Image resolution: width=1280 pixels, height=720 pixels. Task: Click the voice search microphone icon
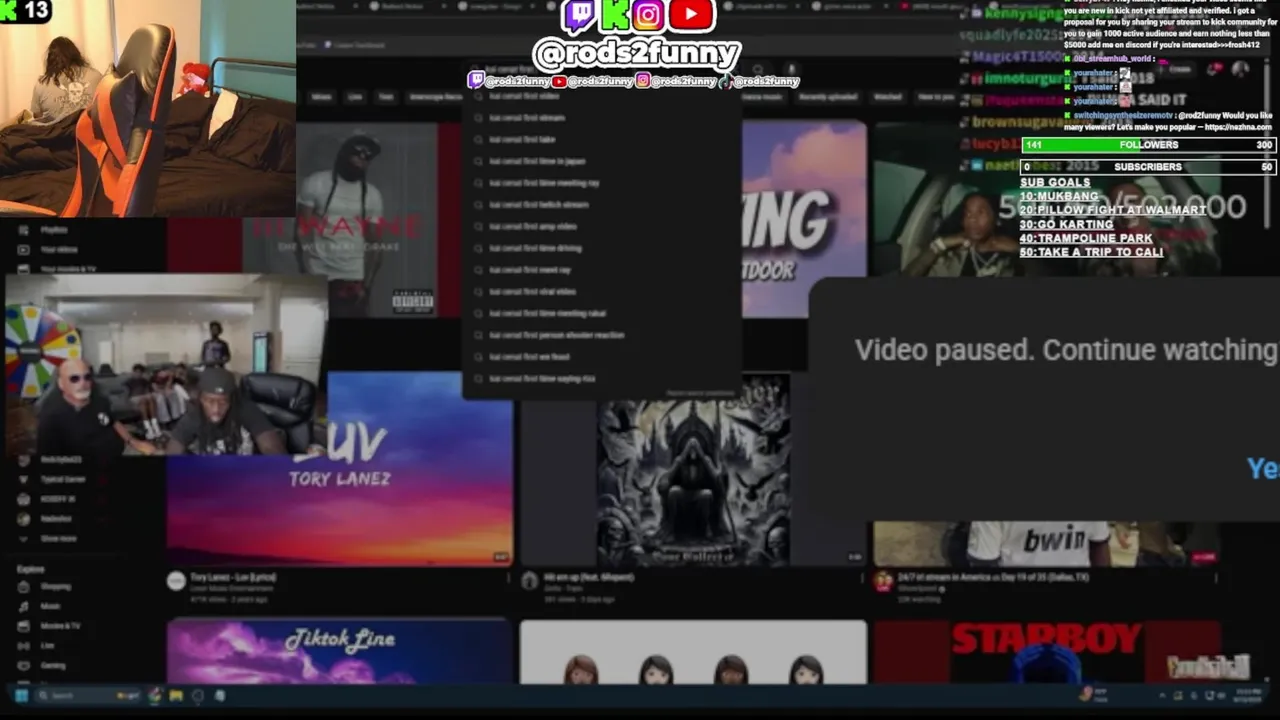(792, 70)
